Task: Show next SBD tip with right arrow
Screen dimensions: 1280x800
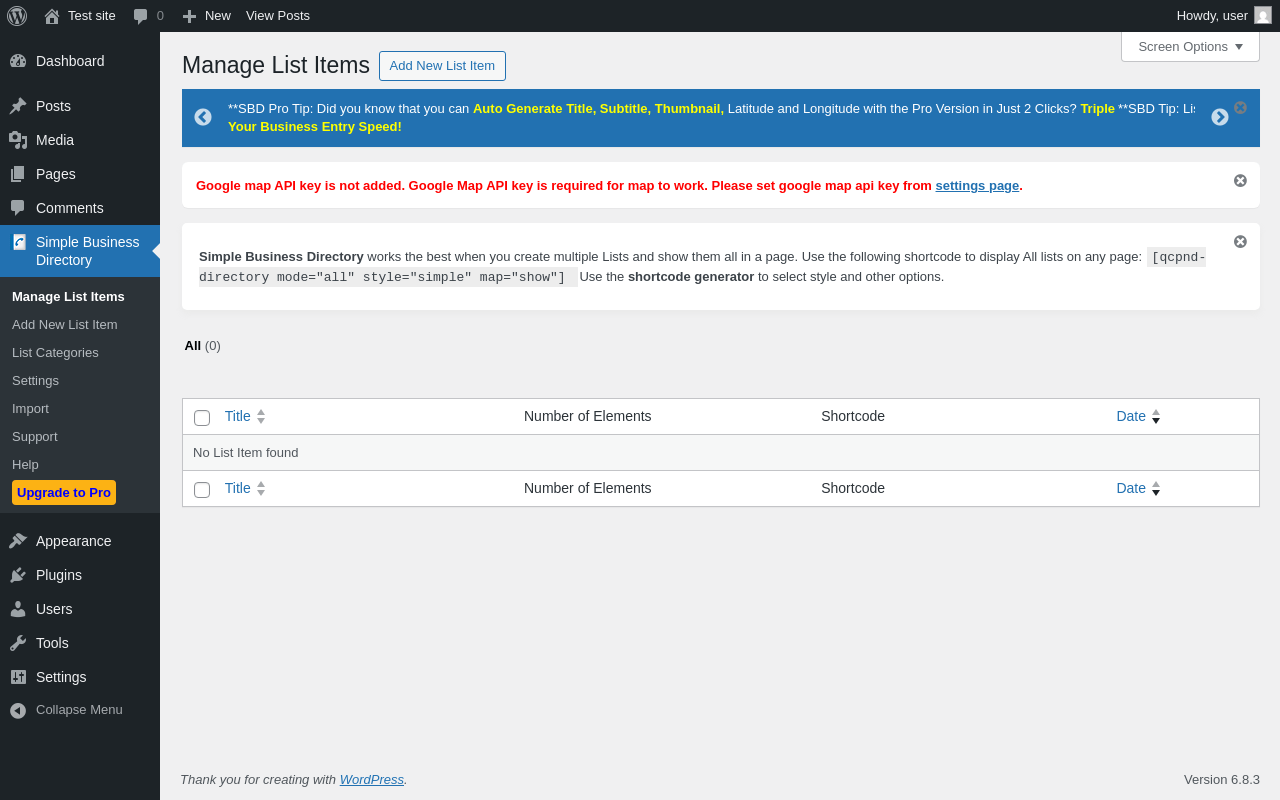Action: click(x=1220, y=117)
